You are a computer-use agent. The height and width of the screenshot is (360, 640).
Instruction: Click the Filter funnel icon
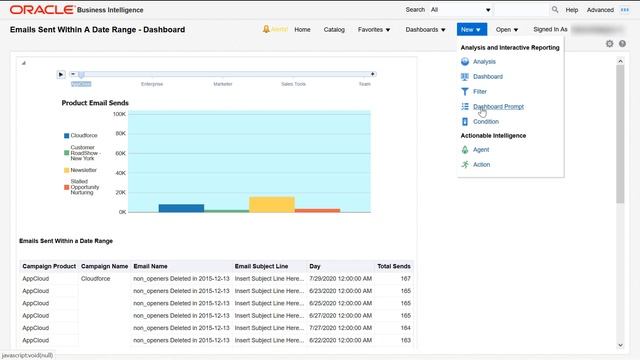[x=465, y=91]
